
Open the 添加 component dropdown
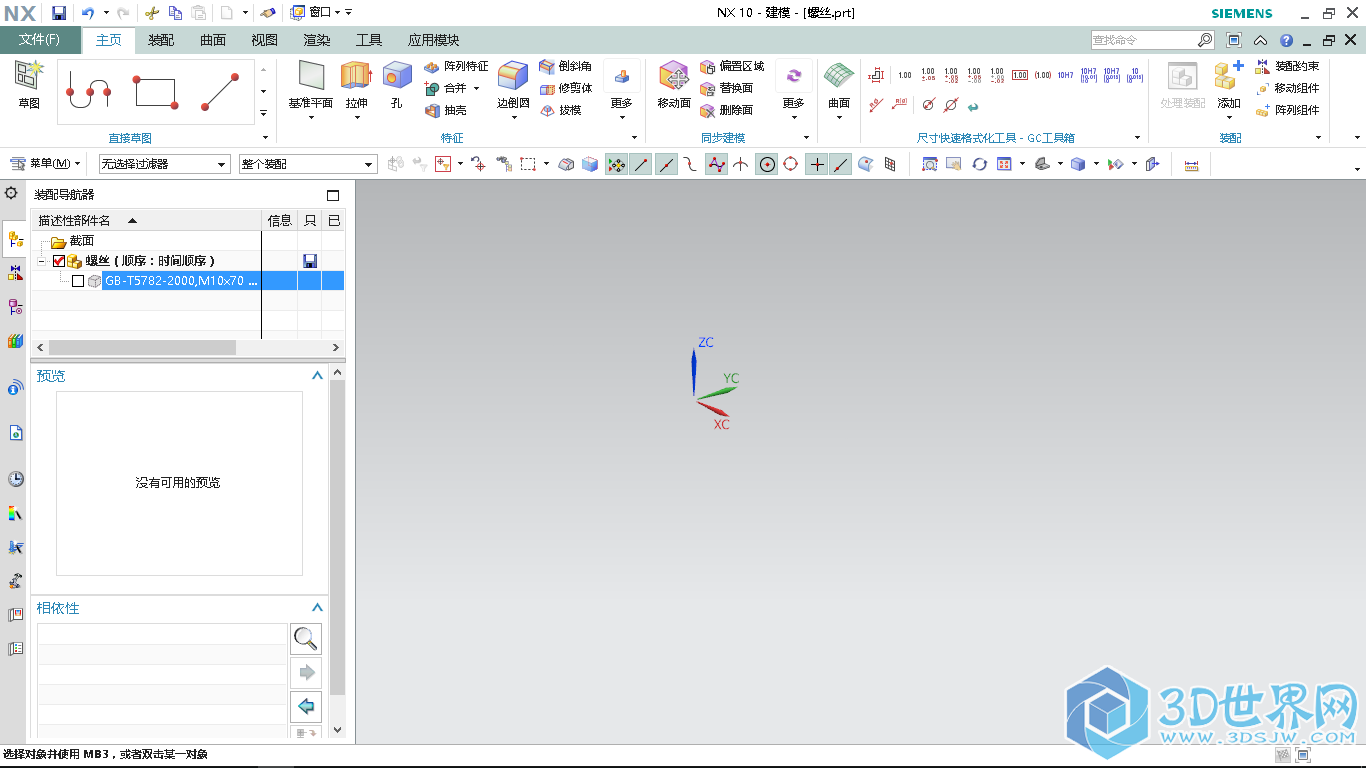(1229, 117)
